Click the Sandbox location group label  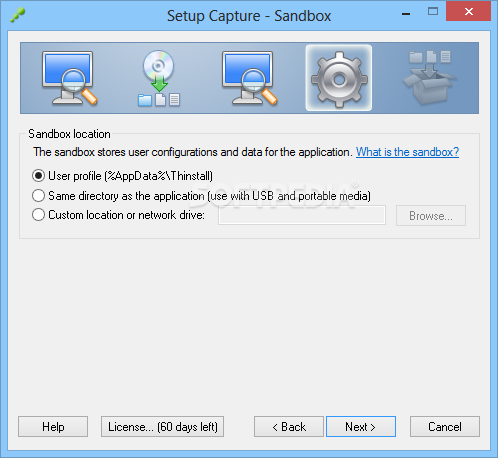[x=69, y=134]
